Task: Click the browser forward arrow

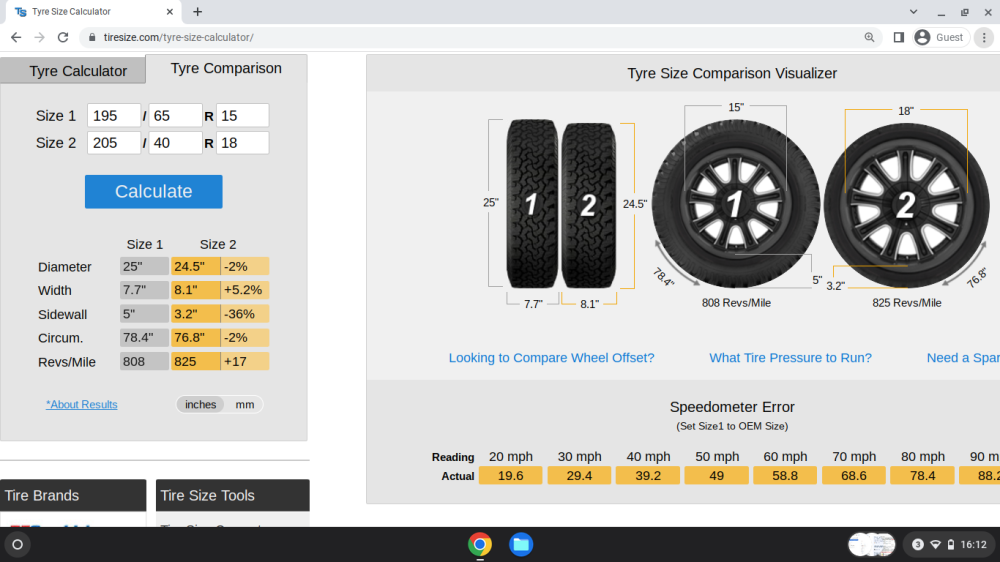Action: coord(40,38)
